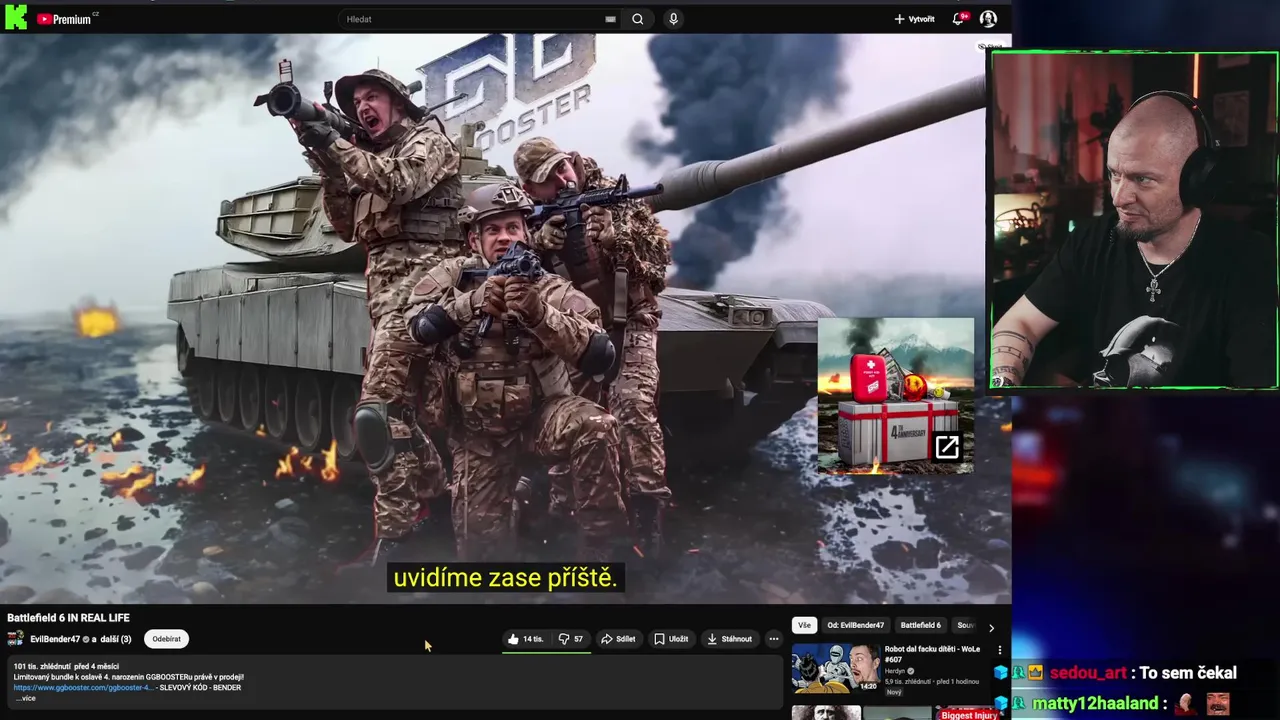The height and width of the screenshot is (720, 1280).
Task: Open the on-screen keyboard in search box
Action: [x=610, y=19]
